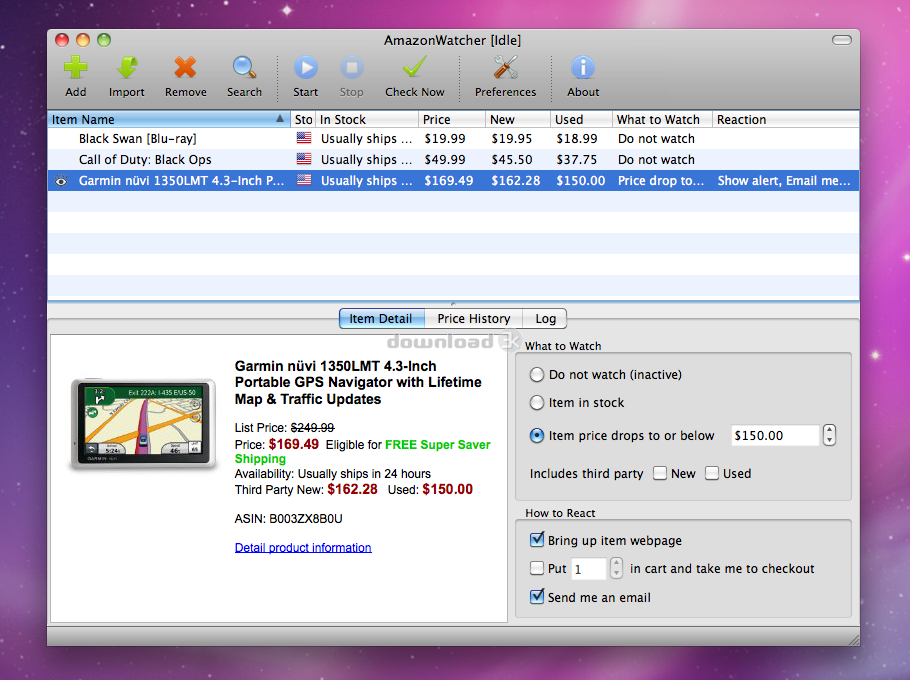Enable third party Used checkbox
The image size is (910, 680).
point(712,473)
